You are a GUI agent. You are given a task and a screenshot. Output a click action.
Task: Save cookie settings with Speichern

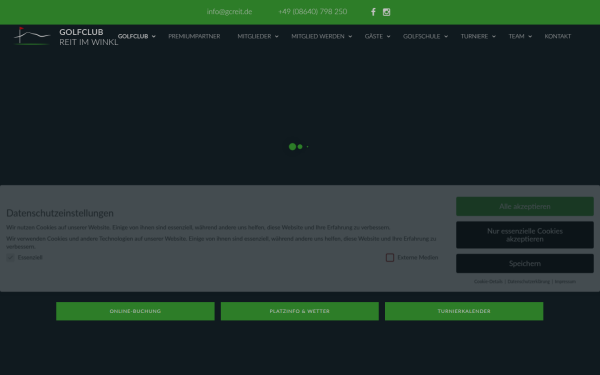525,263
